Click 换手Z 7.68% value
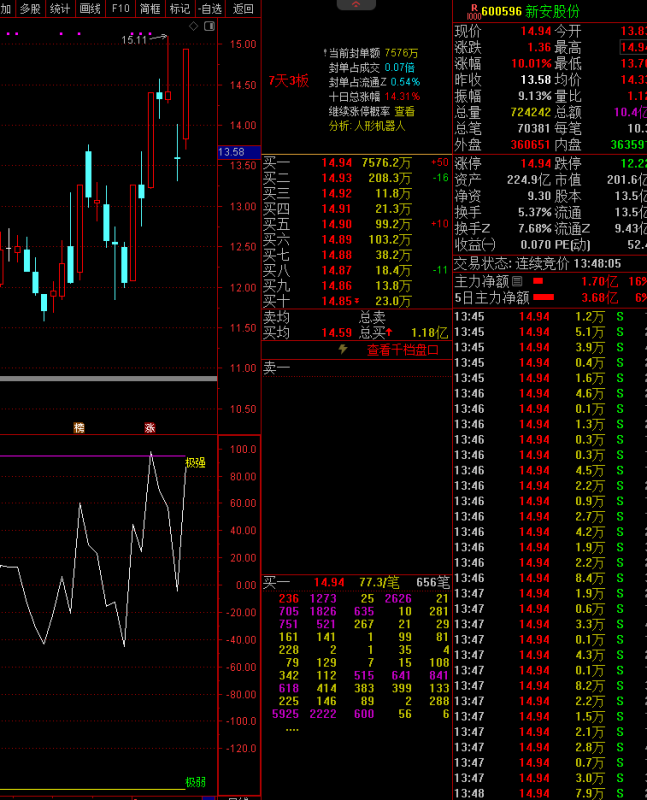647x800 pixels. point(535,228)
